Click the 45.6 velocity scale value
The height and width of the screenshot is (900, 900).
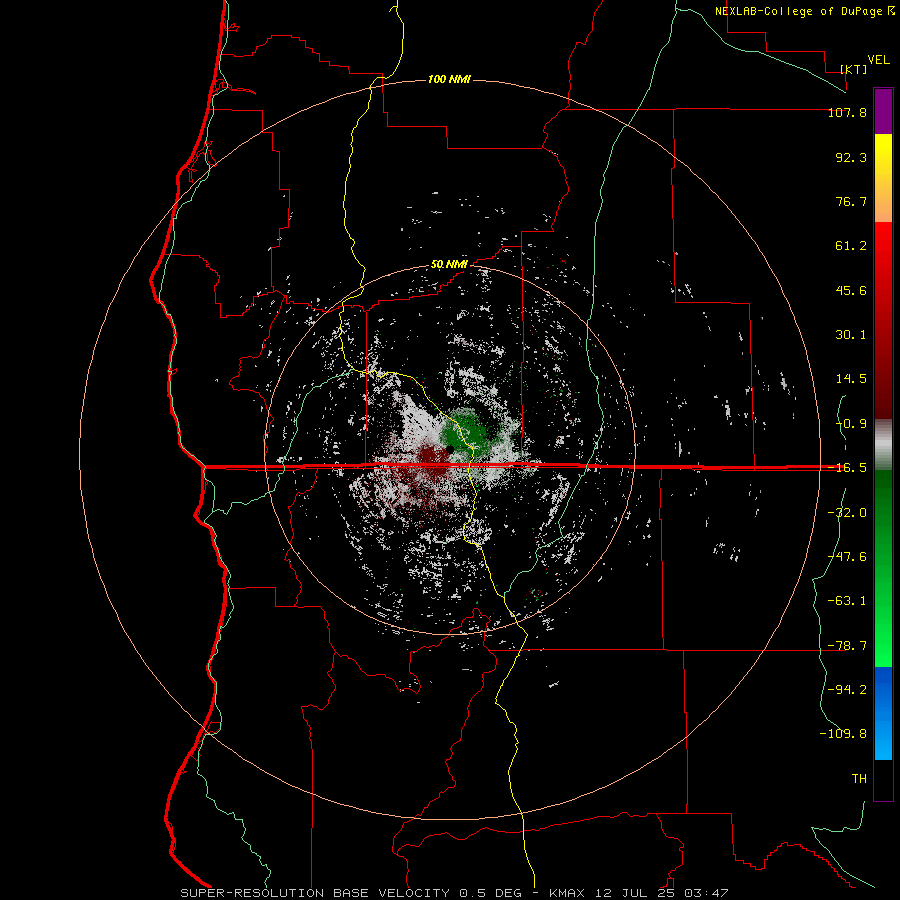pyautogui.click(x=851, y=290)
